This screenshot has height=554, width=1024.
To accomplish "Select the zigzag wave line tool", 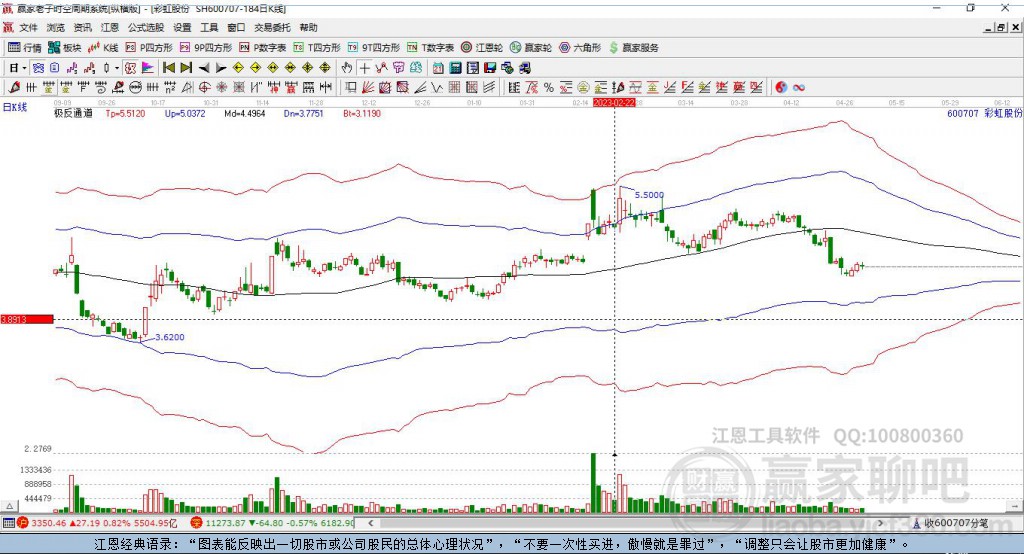I will [x=437, y=87].
